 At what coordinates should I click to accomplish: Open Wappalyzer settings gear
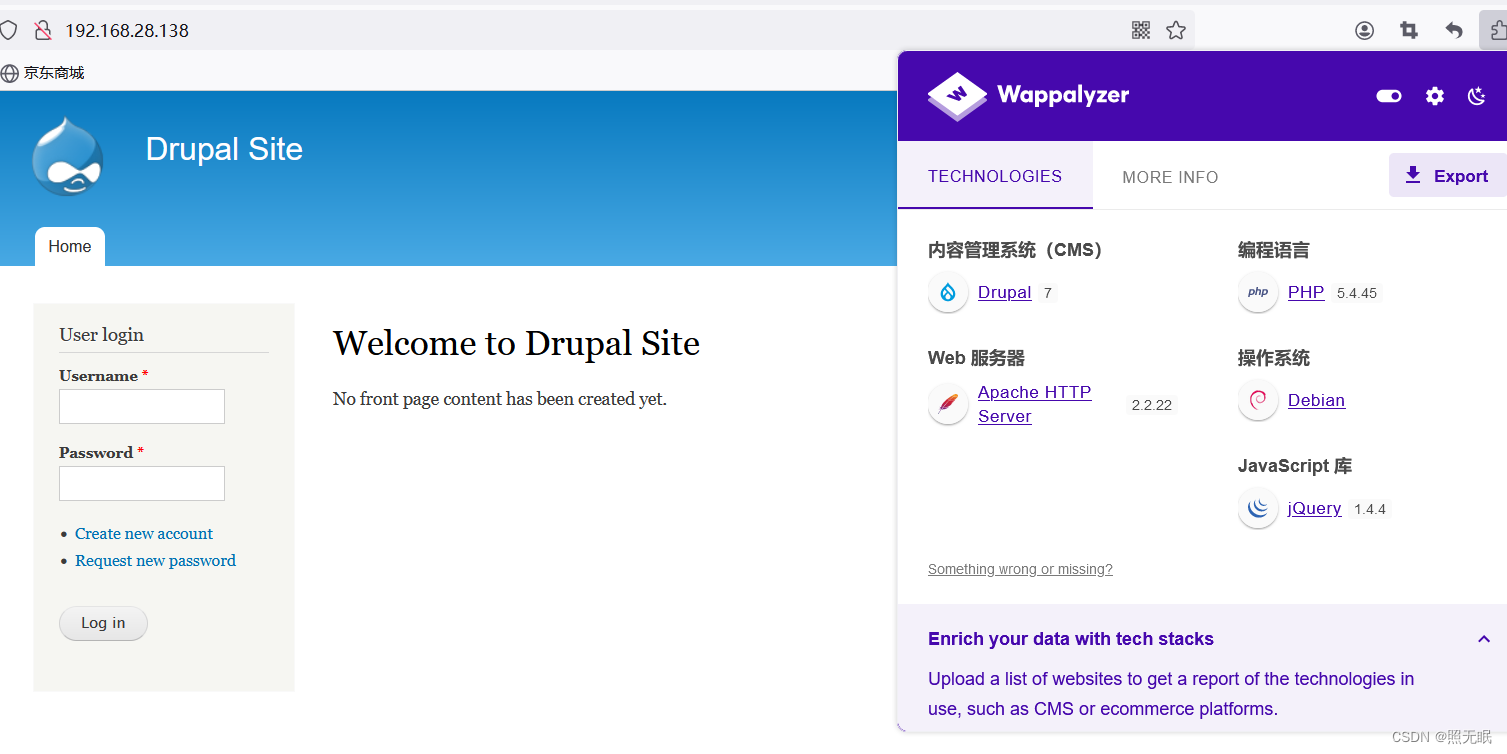(x=1435, y=96)
